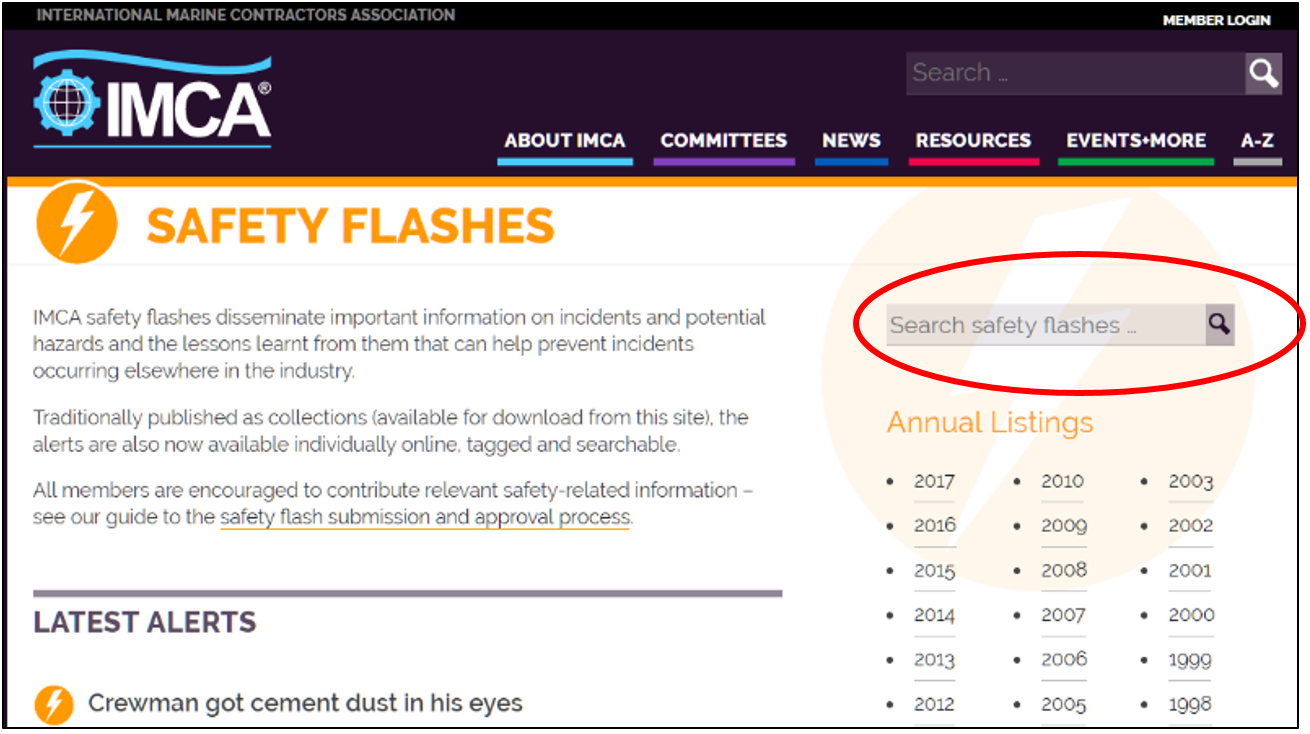Click the IMCA logo in header
This screenshot has width=1310, height=734.
tap(152, 100)
